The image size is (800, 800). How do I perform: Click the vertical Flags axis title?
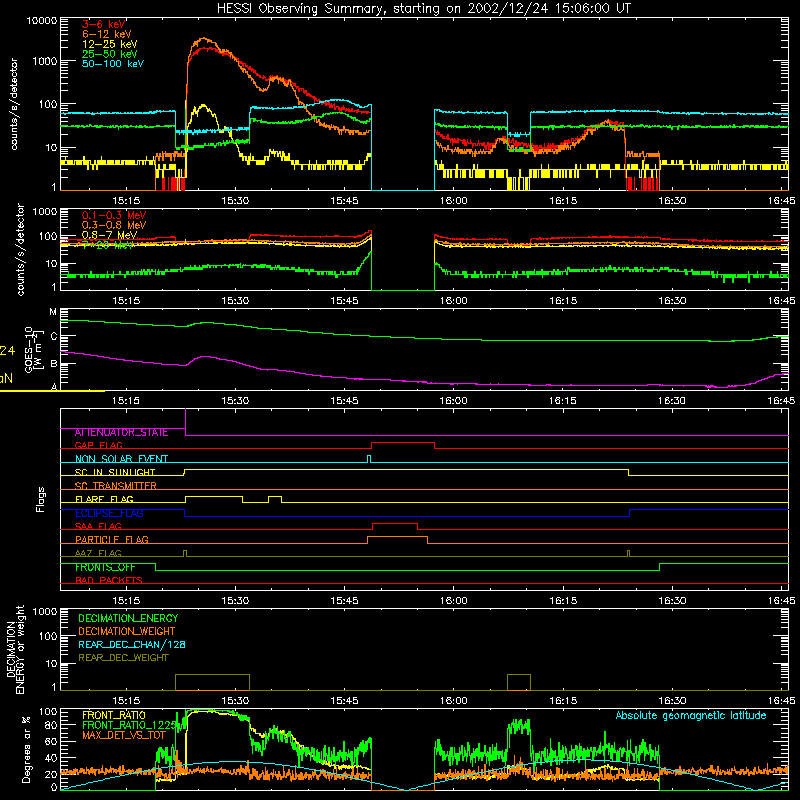point(41,499)
